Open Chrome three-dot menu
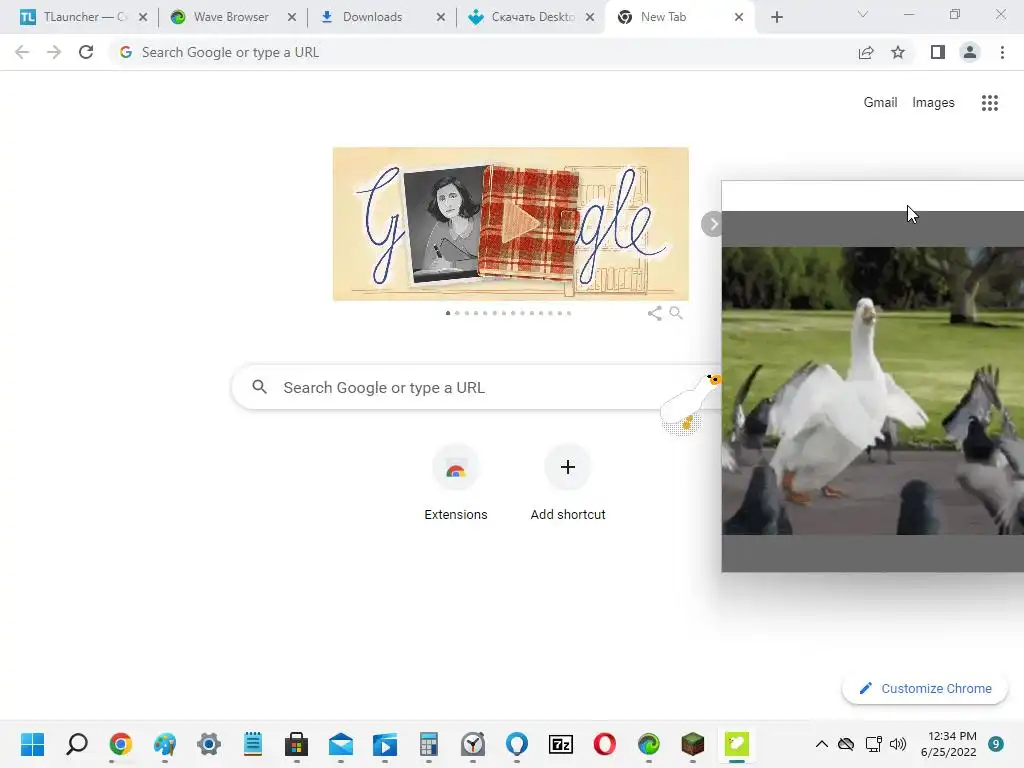 pyautogui.click(x=1002, y=52)
